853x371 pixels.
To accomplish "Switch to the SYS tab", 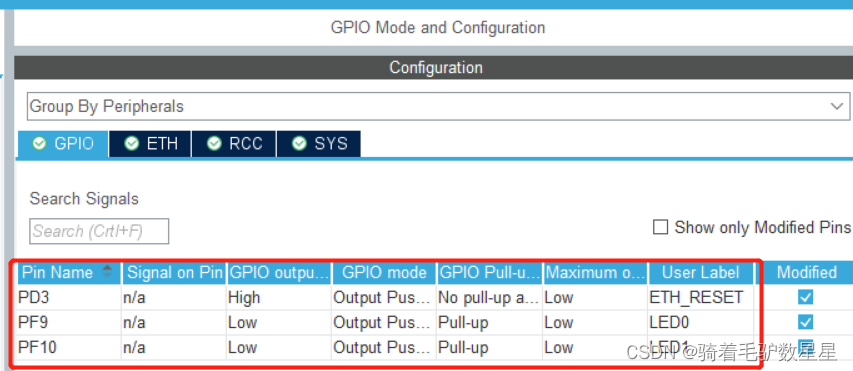I will [319, 144].
